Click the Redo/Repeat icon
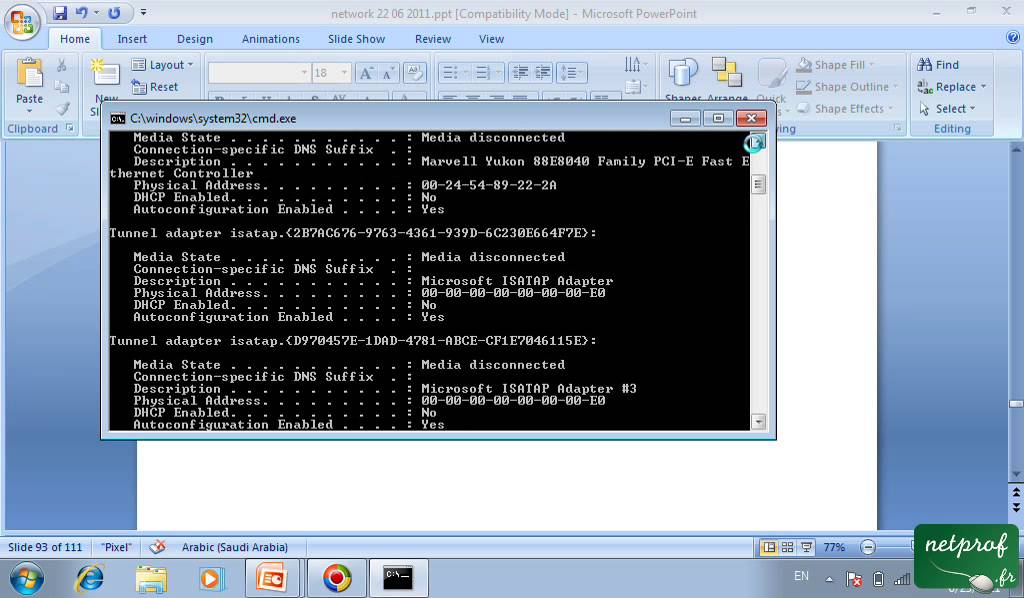 [114, 12]
